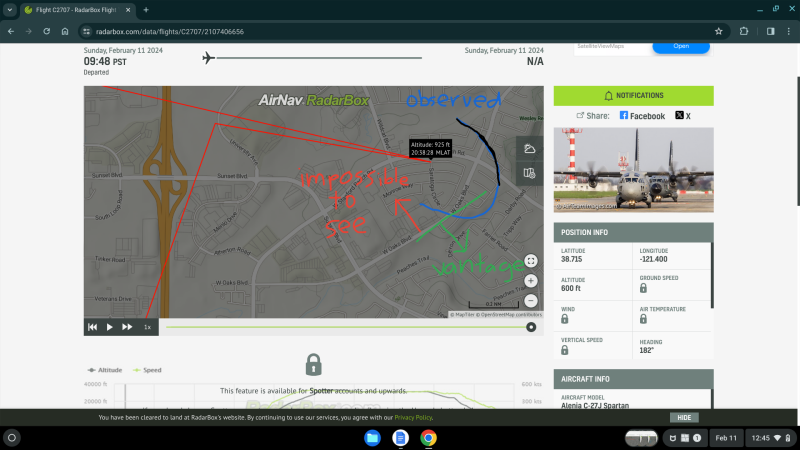Open the Chrome three-dot menu
This screenshot has width=800, height=450.
click(x=789, y=31)
